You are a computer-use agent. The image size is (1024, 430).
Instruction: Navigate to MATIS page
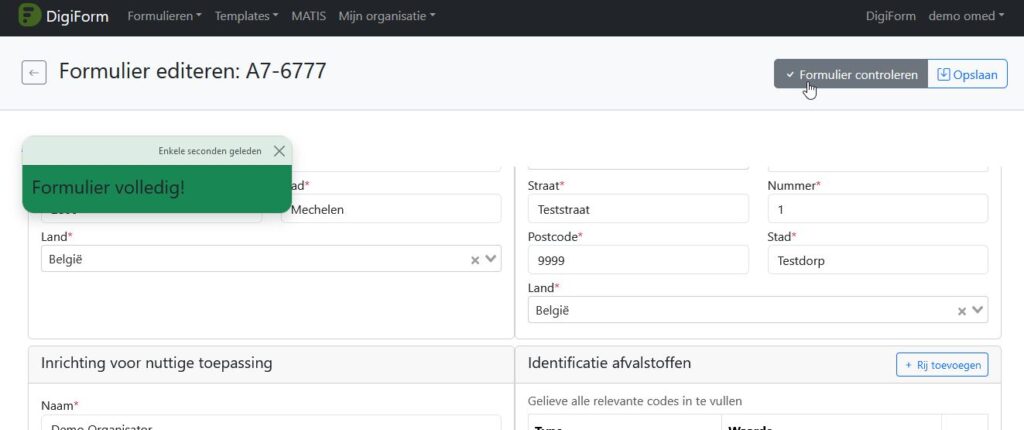(x=308, y=16)
